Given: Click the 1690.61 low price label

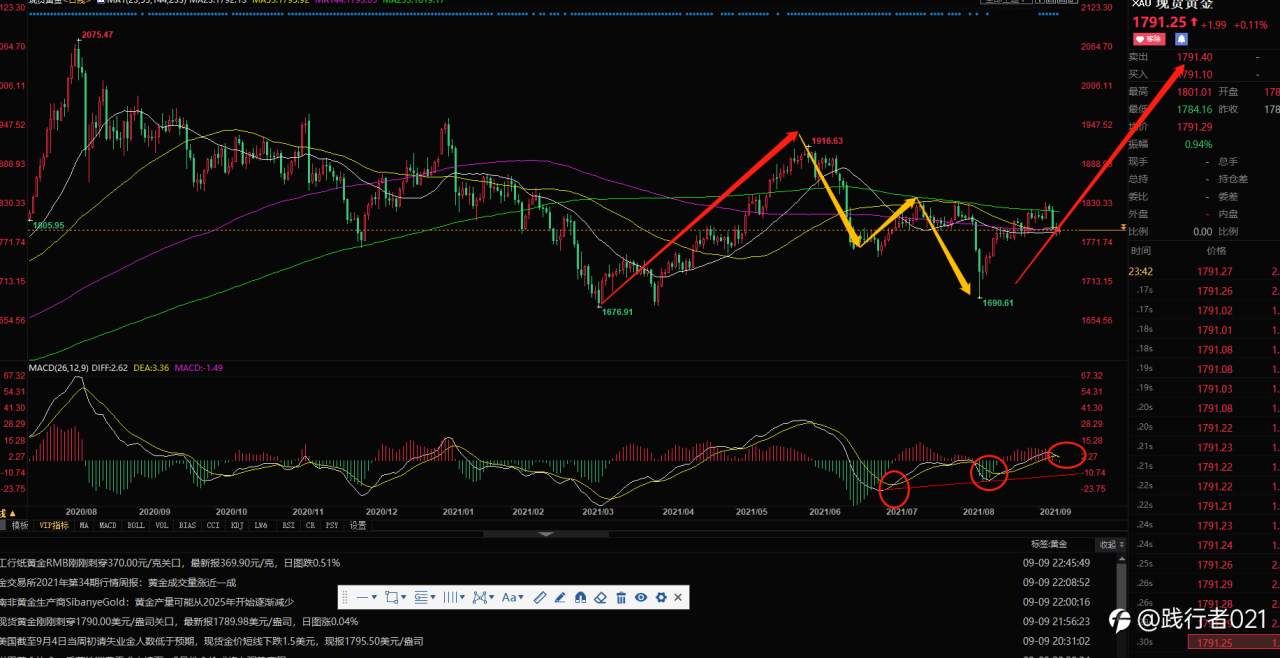Looking at the screenshot, I should tap(997, 302).
